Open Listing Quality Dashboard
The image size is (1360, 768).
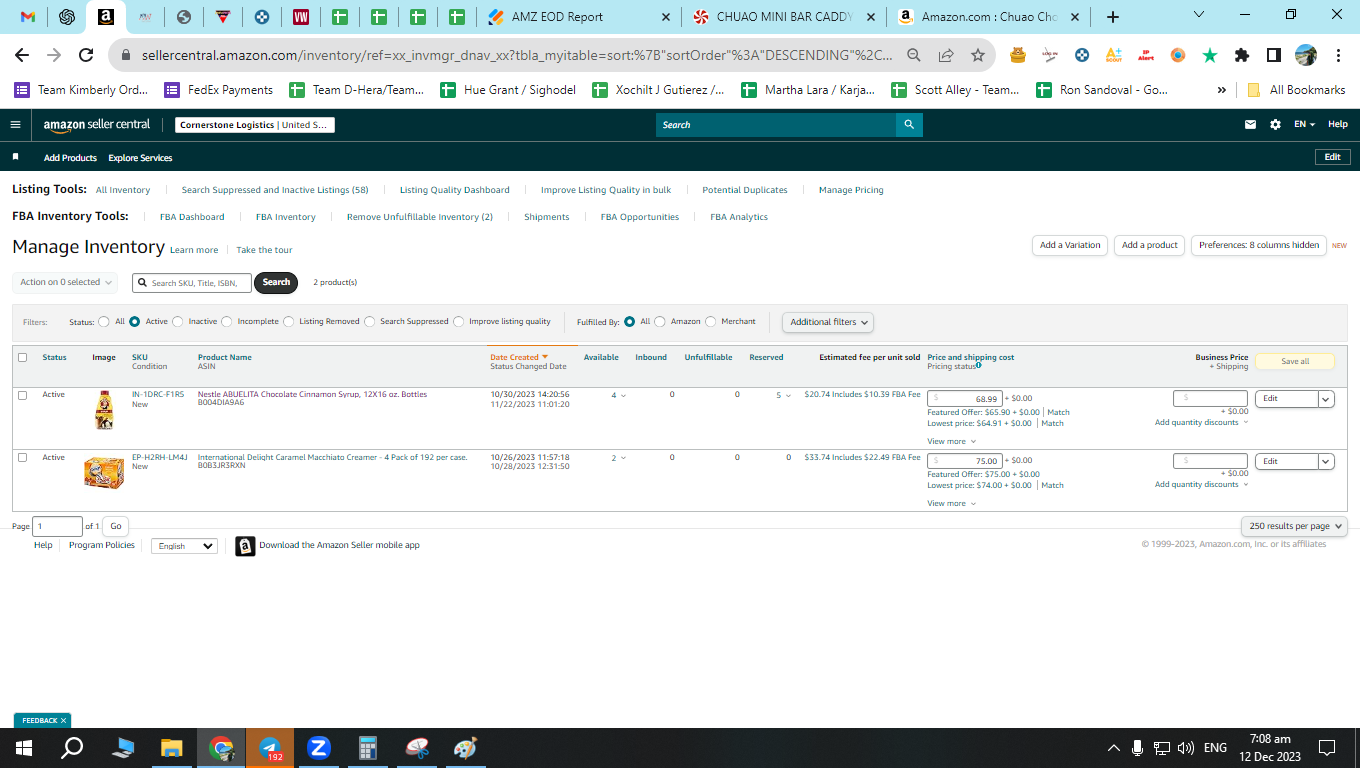[455, 190]
